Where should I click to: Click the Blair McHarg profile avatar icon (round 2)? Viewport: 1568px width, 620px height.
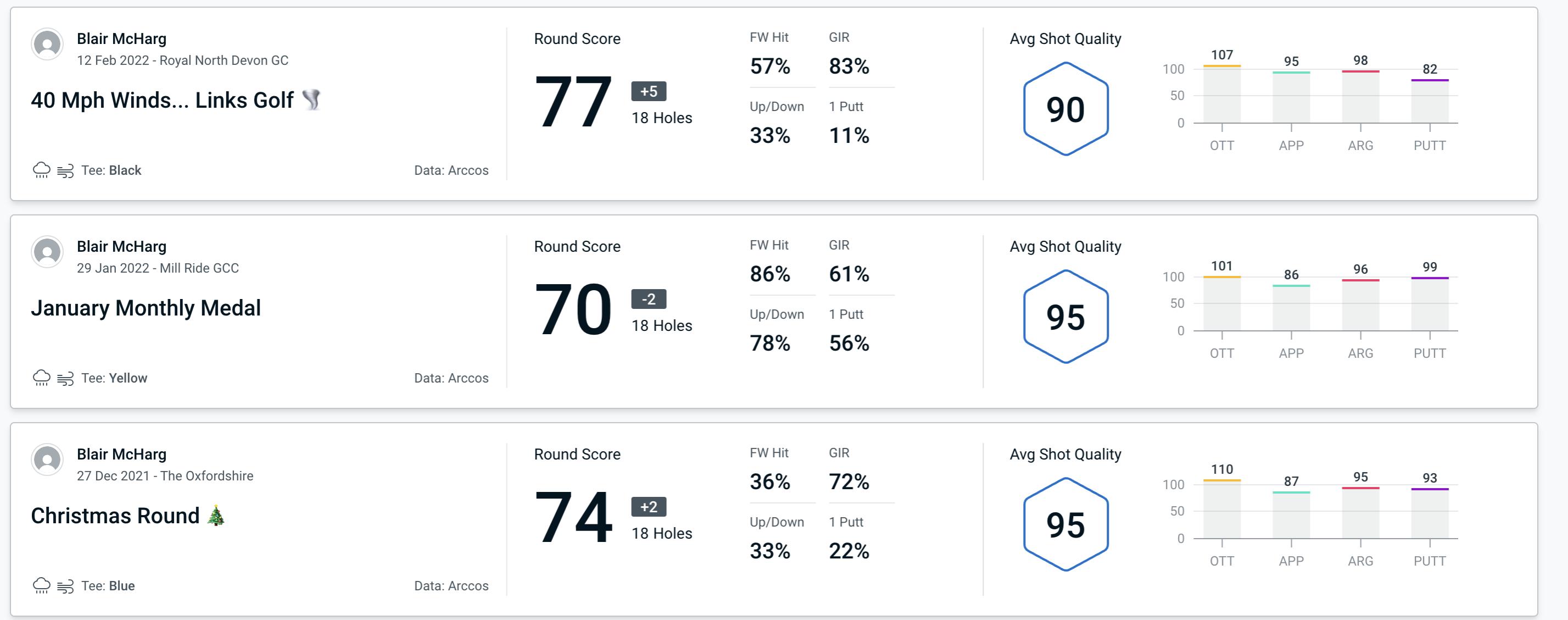(46, 254)
